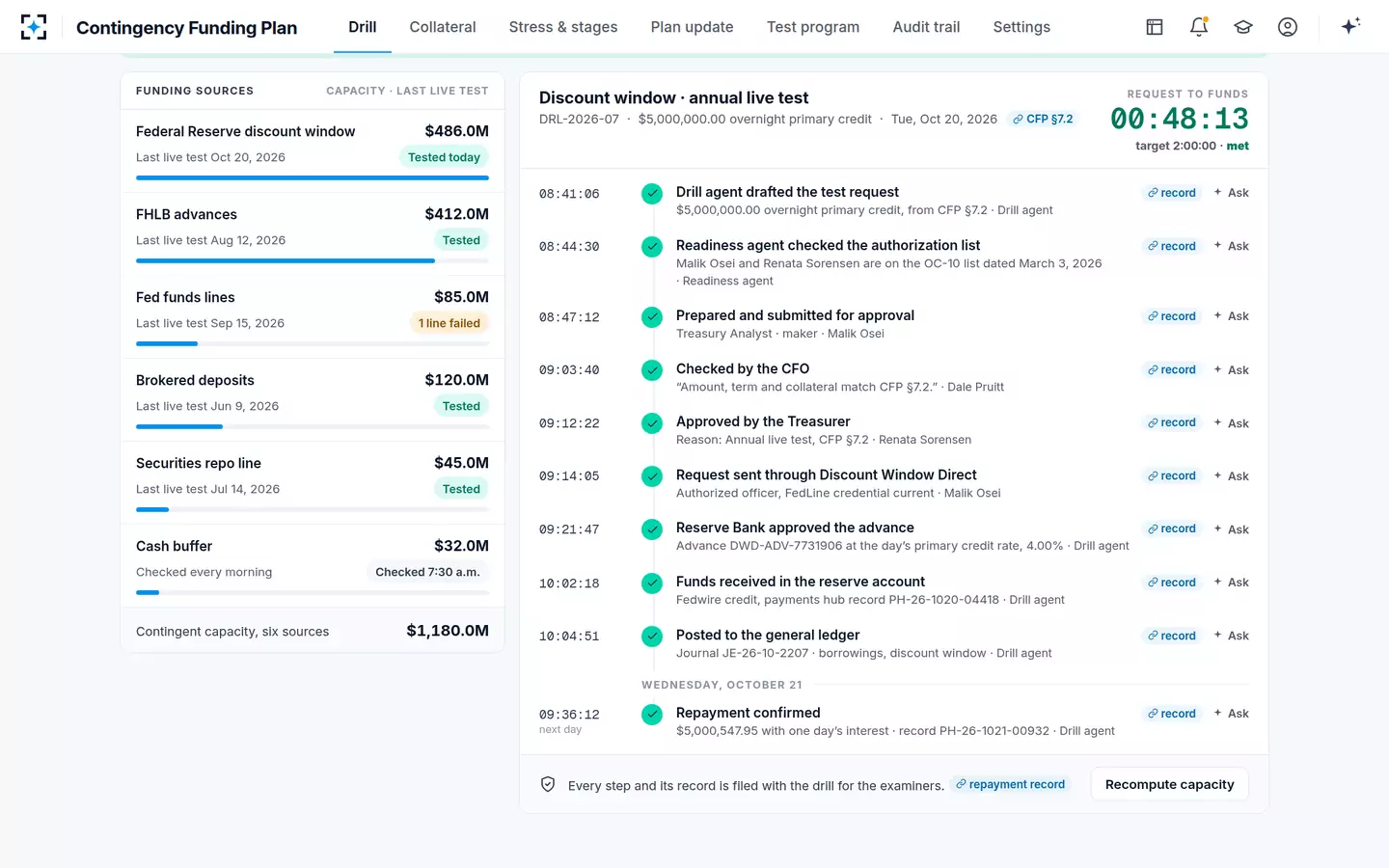Viewport: 1389px width, 868px height.
Task: Click the green check for drafted test request
Action: coord(652,194)
